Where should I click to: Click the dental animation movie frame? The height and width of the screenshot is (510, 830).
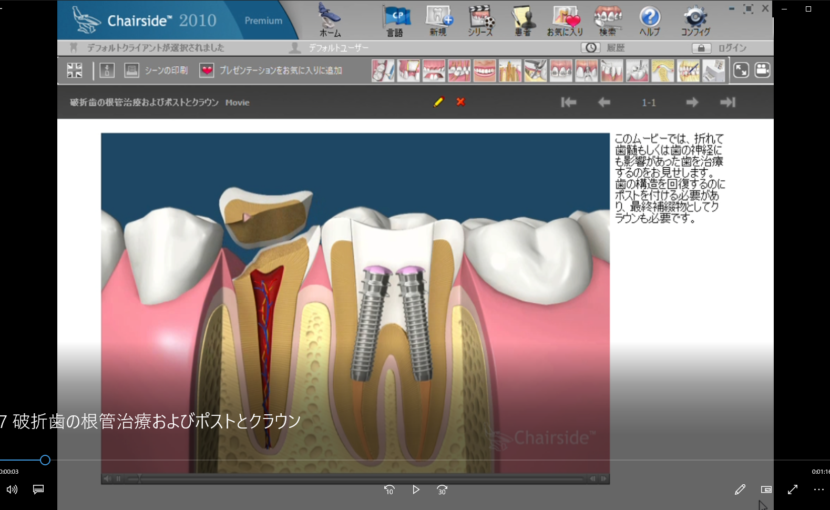tap(355, 303)
